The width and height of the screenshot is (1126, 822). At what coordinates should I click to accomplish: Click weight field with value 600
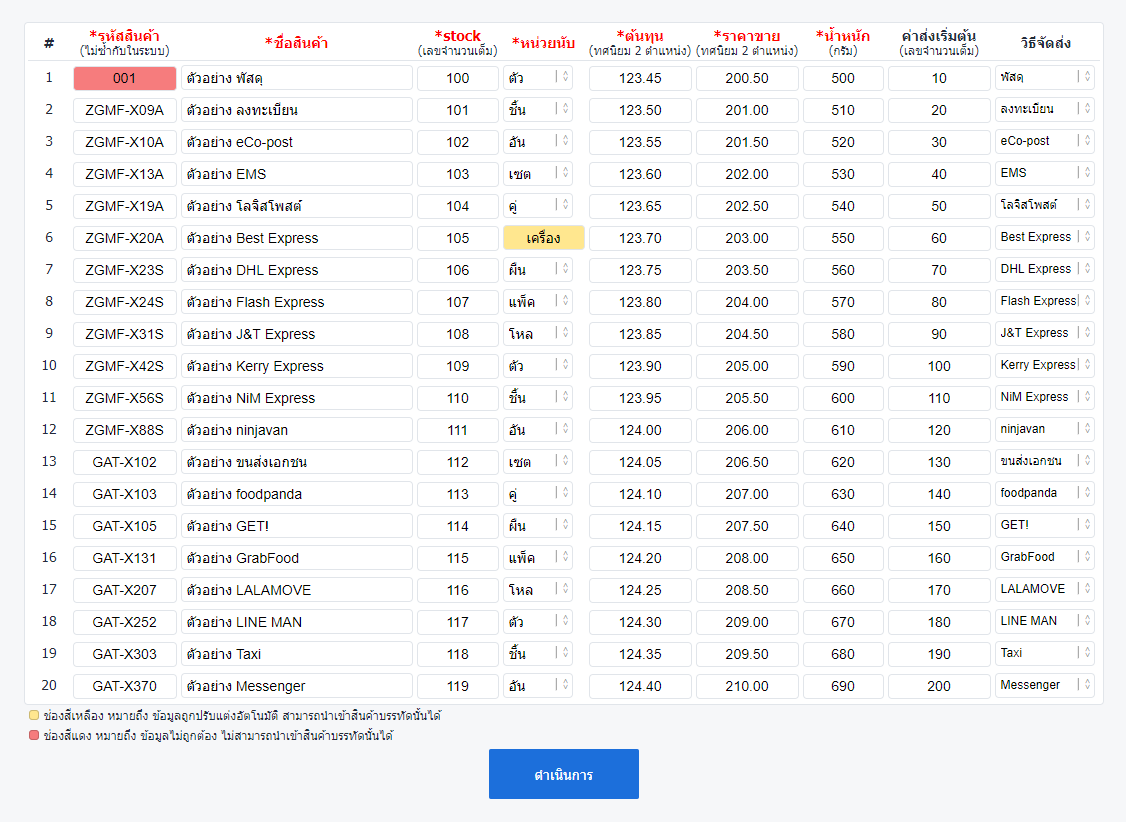tap(843, 398)
